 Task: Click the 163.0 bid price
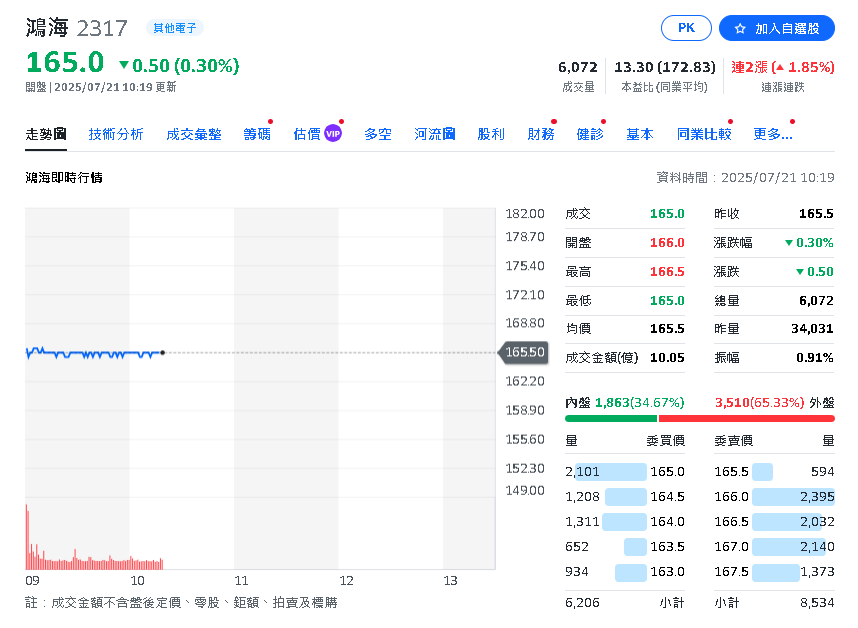tap(667, 572)
